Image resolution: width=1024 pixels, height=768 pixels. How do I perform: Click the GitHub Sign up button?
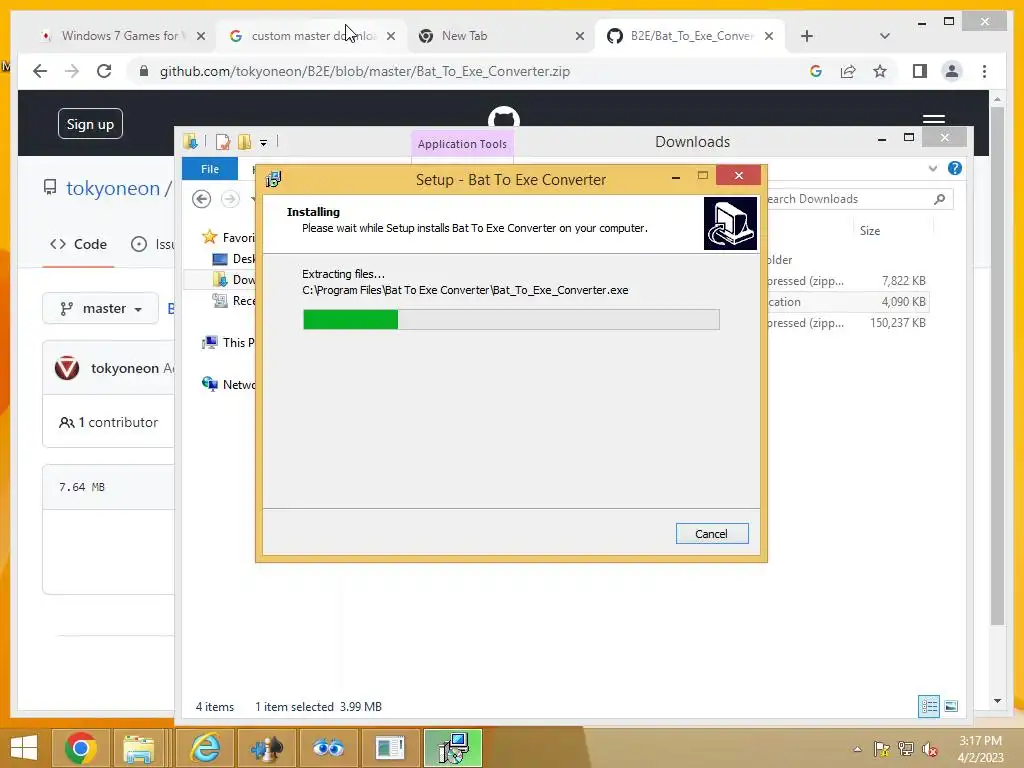tap(90, 124)
